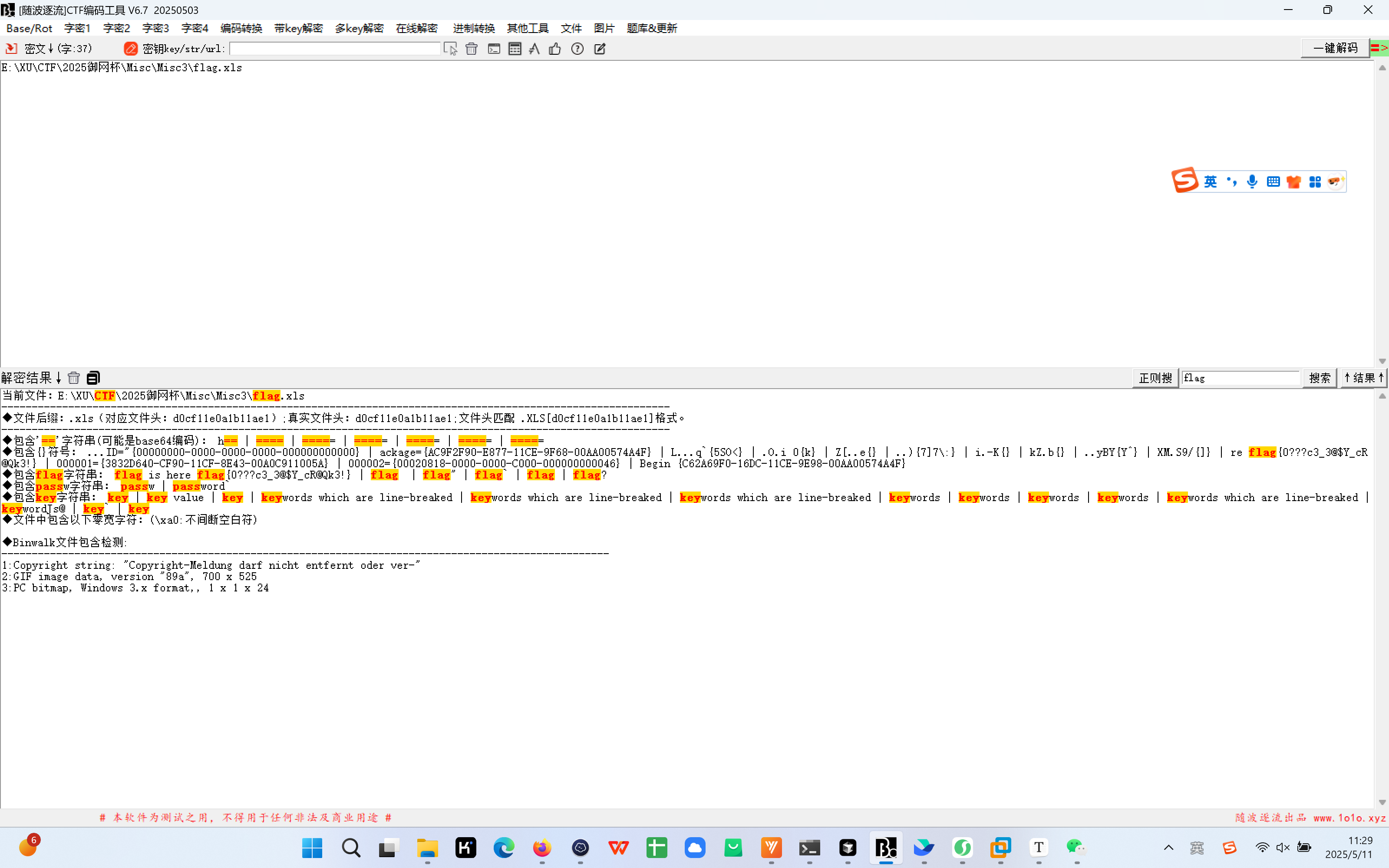Viewport: 1389px width, 868px height.
Task: Open WeChat from taskbar
Action: click(x=1077, y=848)
